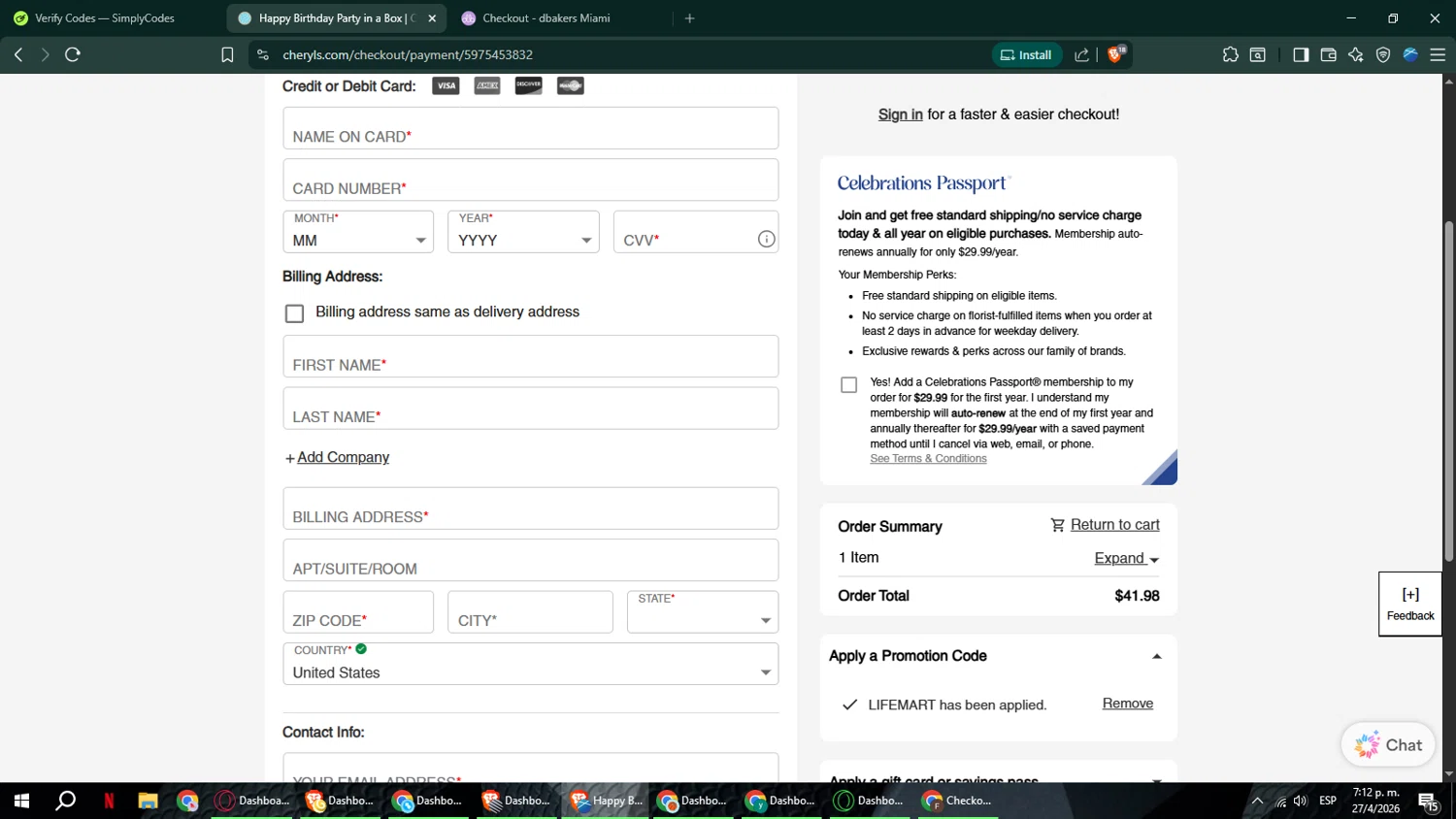Expand the order summary item details

[x=1127, y=558]
